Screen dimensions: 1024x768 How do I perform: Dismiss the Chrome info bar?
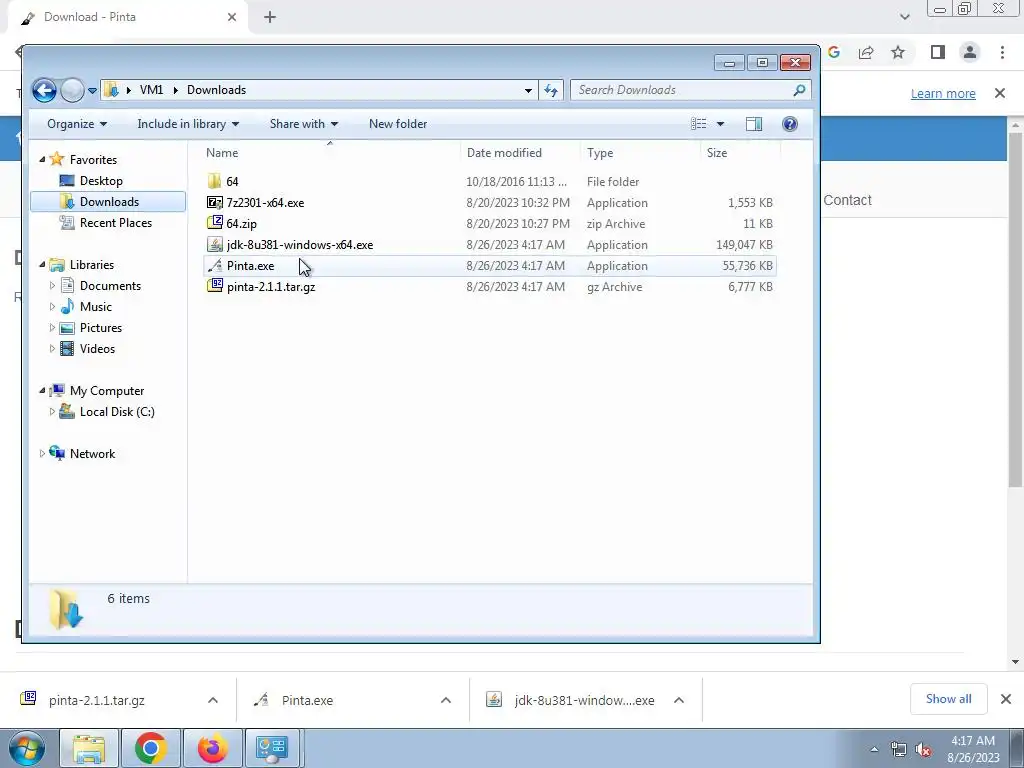[1000, 93]
